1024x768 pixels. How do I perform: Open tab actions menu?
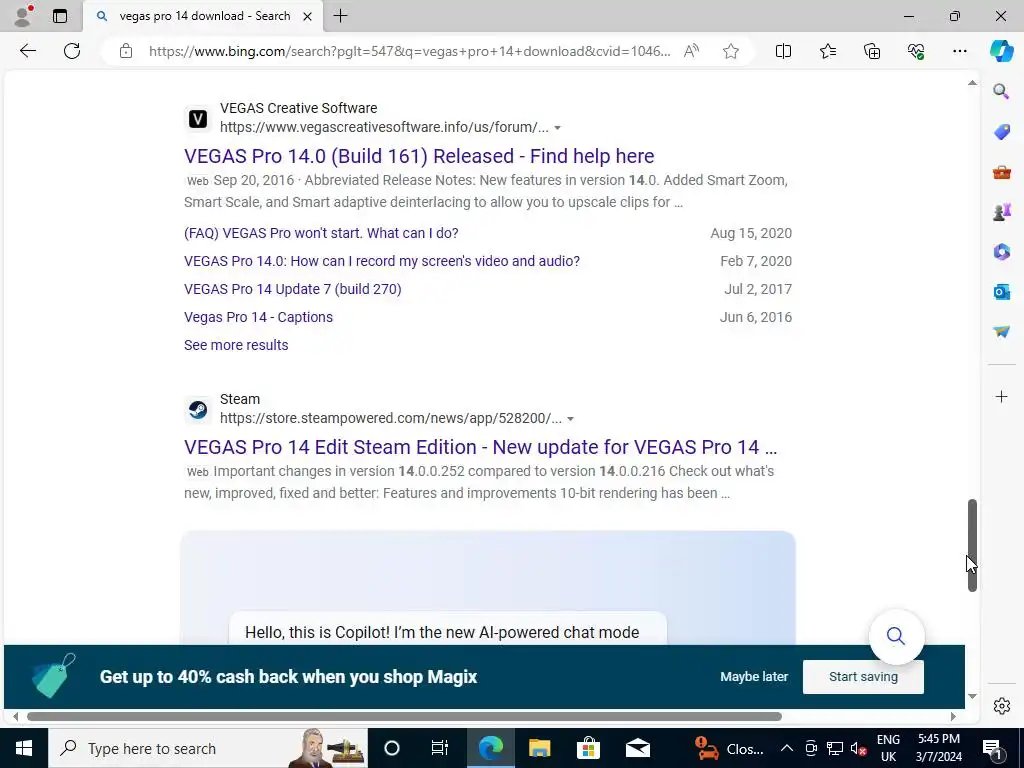59,16
